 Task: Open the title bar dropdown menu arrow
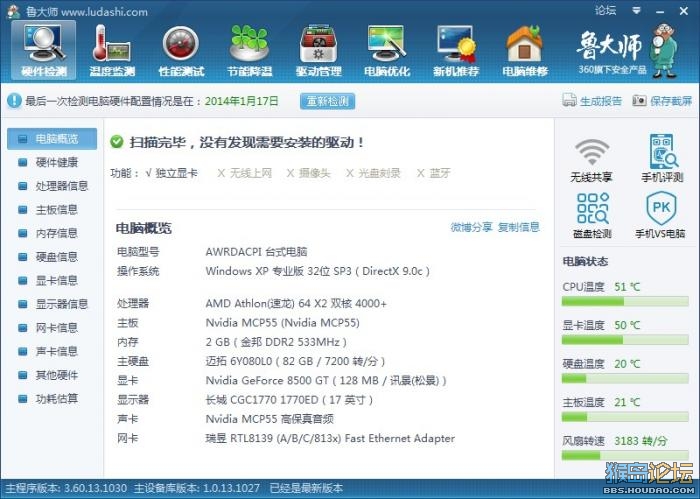[x=637, y=10]
